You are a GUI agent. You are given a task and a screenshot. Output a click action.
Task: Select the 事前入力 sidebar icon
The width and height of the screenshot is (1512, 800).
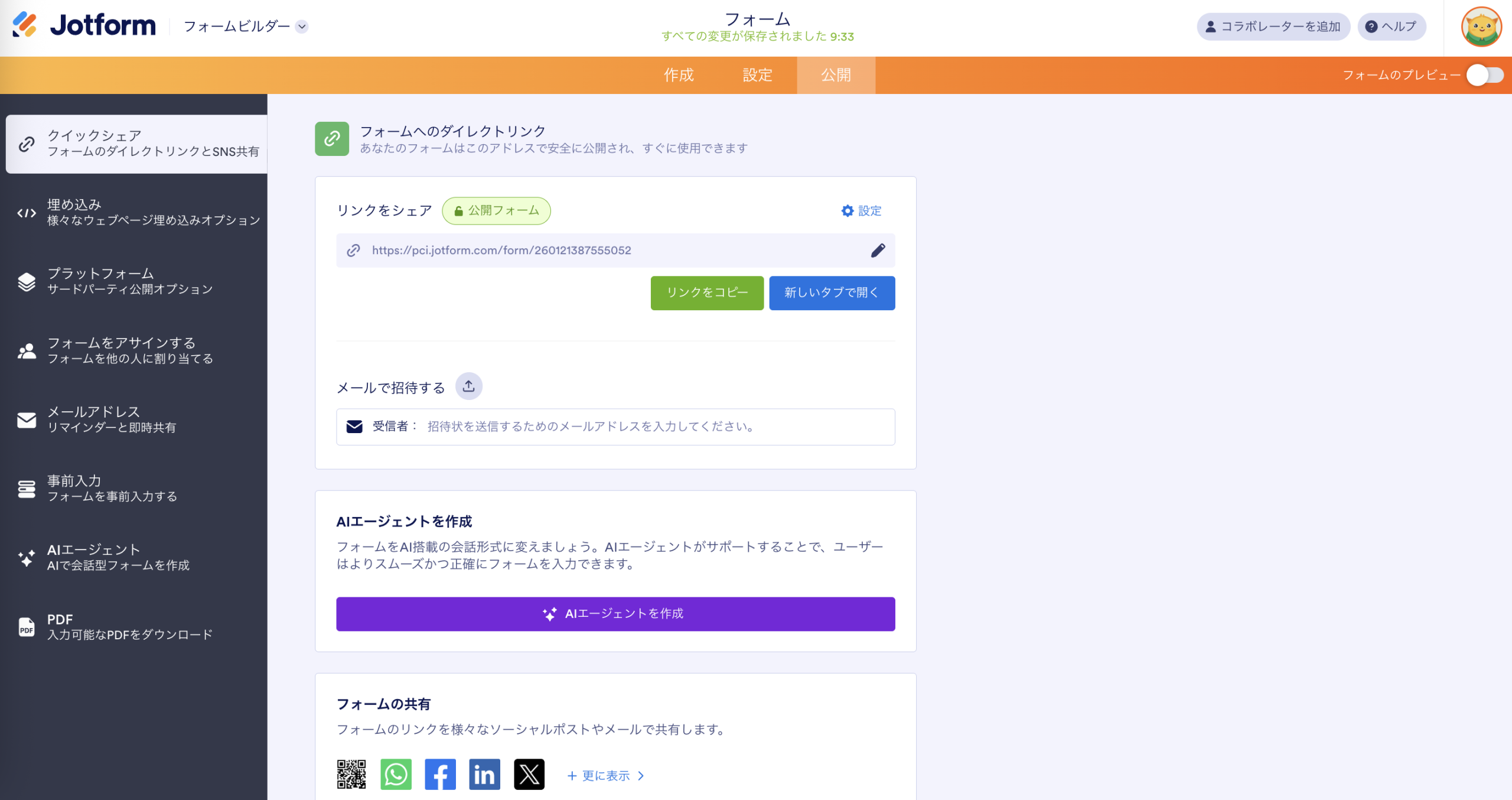point(27,488)
